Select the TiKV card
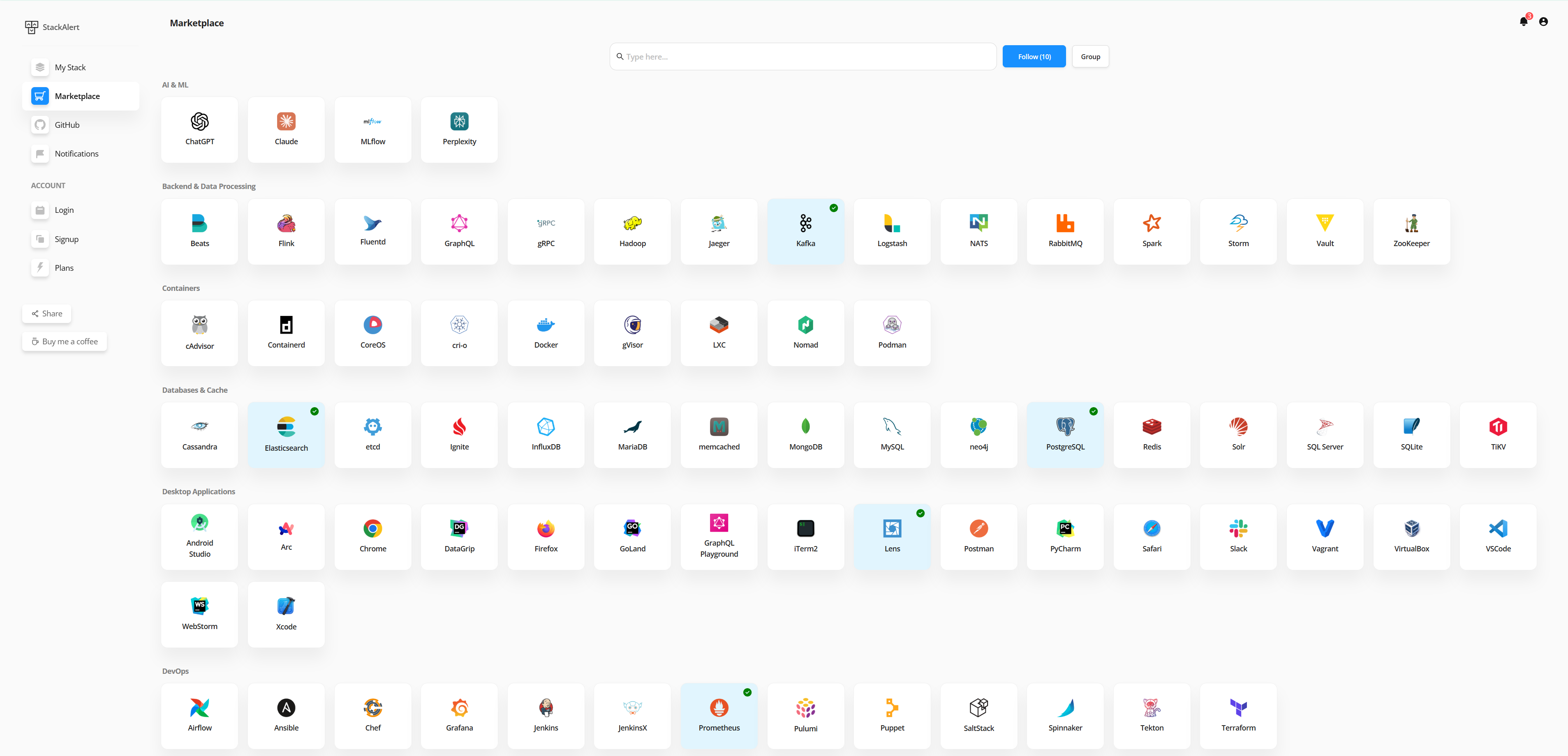Image resolution: width=1568 pixels, height=756 pixels. 1498,435
